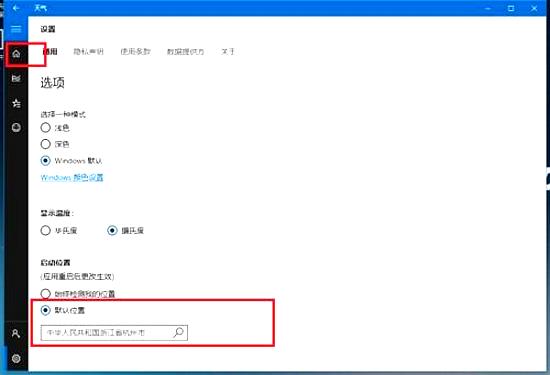Open the hamburger navigation menu

pyautogui.click(x=16, y=29)
